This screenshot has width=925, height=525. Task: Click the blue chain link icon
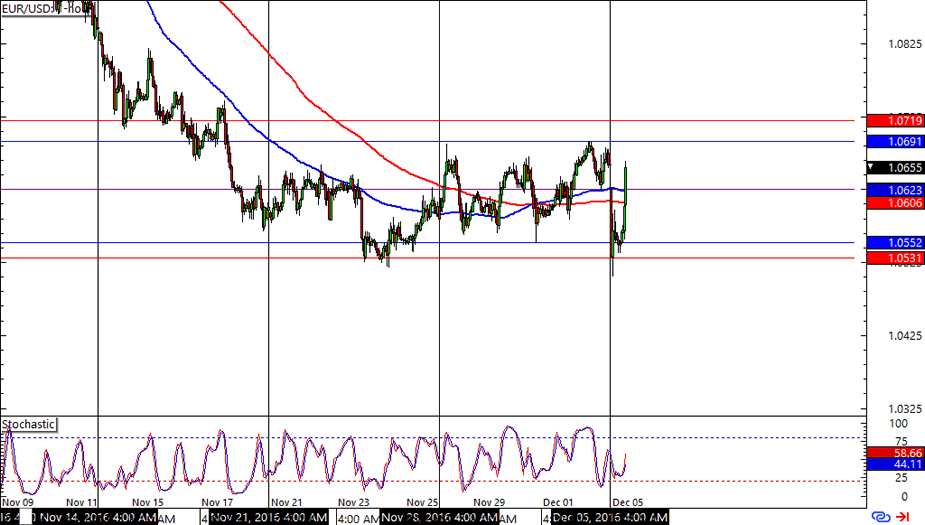[881, 517]
